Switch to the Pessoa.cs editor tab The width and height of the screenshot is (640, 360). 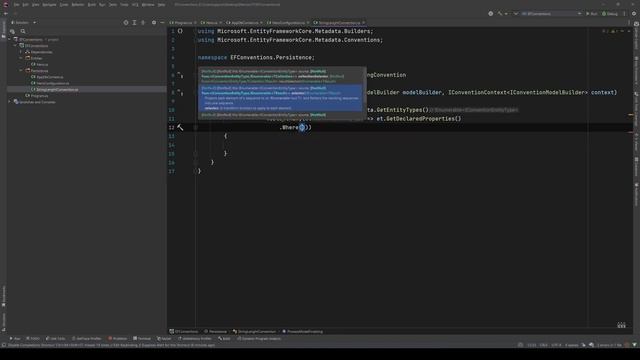click(209, 23)
